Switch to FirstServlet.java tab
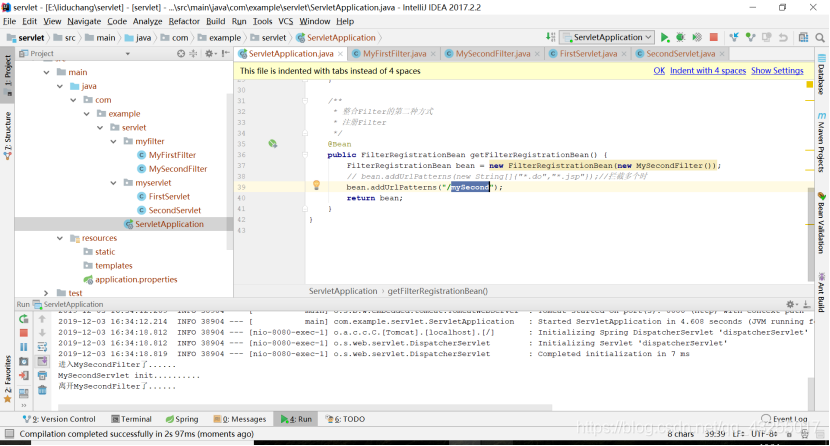The width and height of the screenshot is (830, 446). 588,53
